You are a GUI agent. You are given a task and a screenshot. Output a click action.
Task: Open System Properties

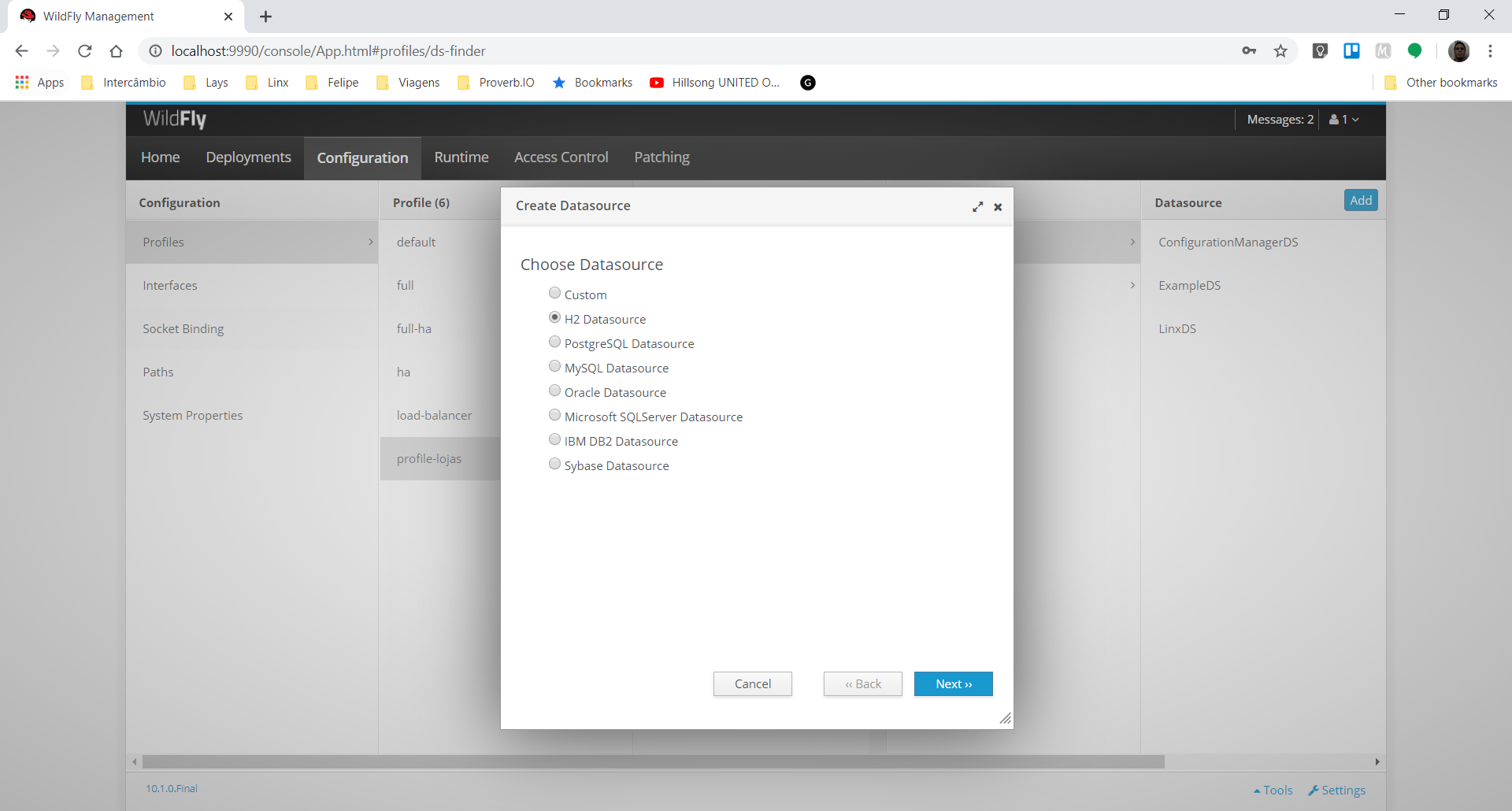tap(252, 415)
